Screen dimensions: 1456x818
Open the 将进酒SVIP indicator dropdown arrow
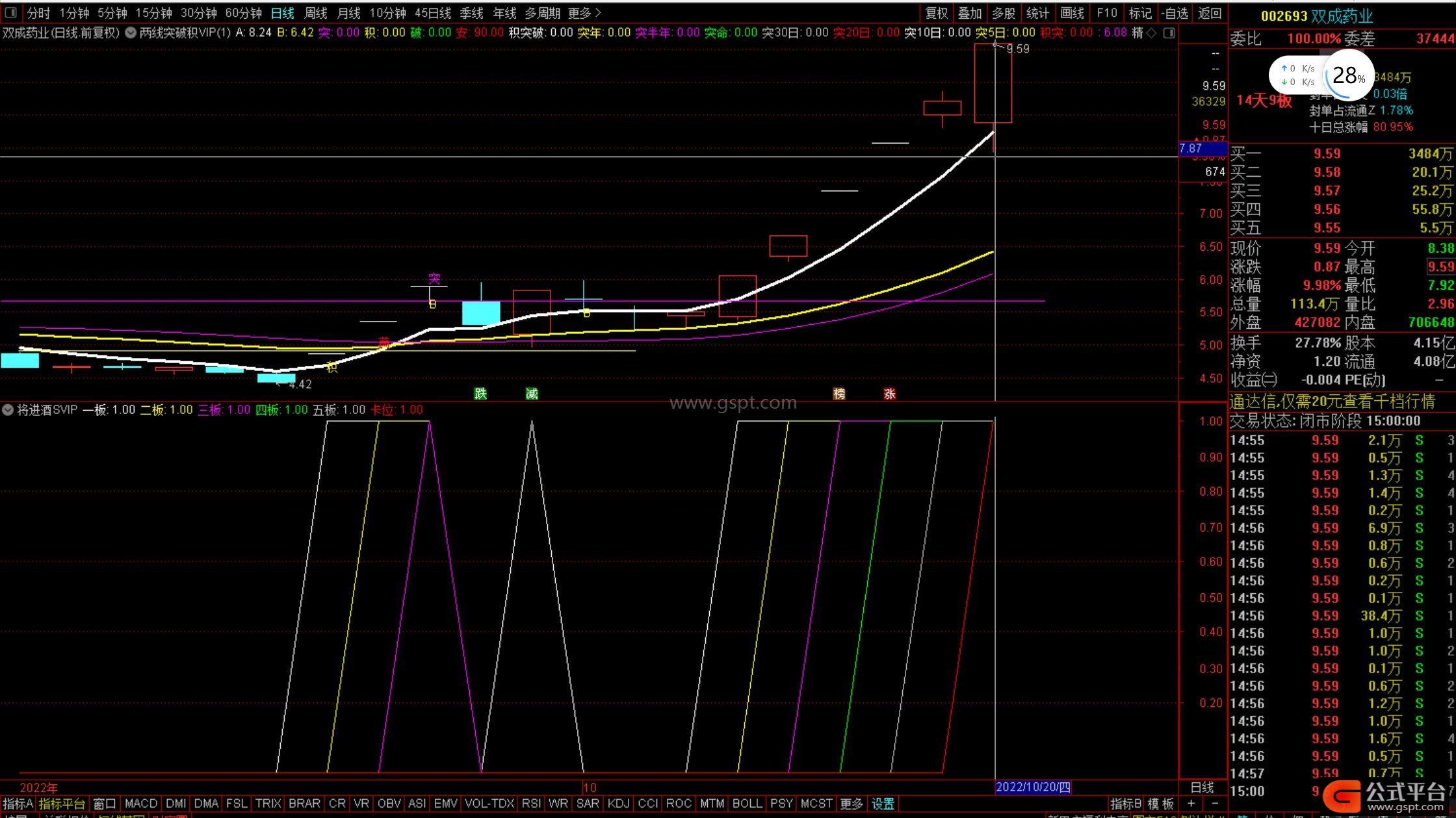(8, 410)
